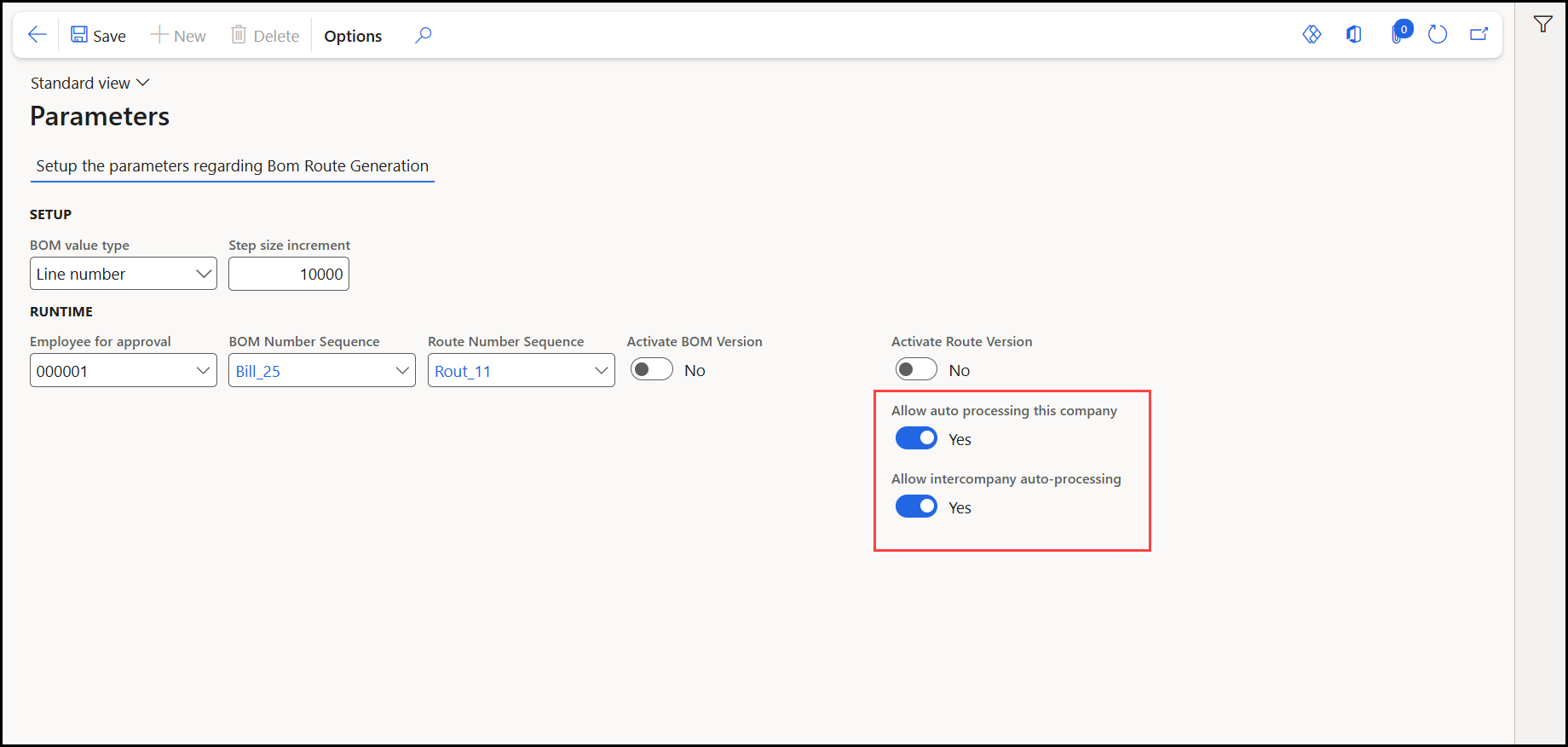This screenshot has width=1568, height=747.
Task: Click the Step size increment field
Action: coord(289,274)
